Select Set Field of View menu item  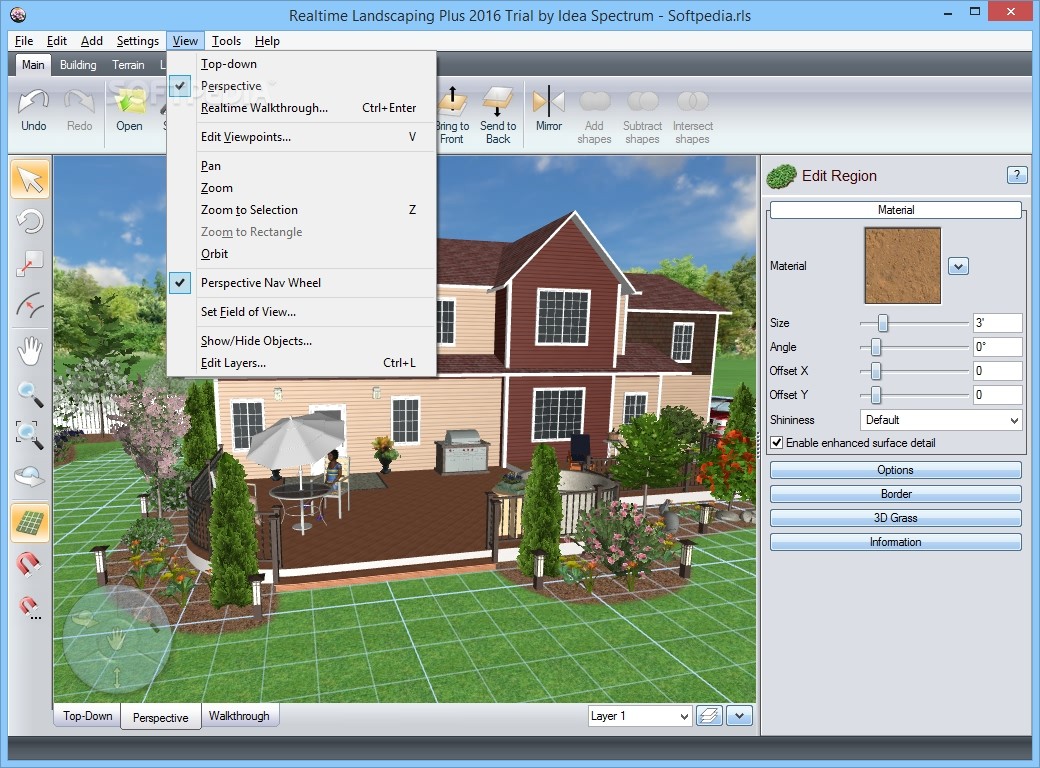[302, 312]
